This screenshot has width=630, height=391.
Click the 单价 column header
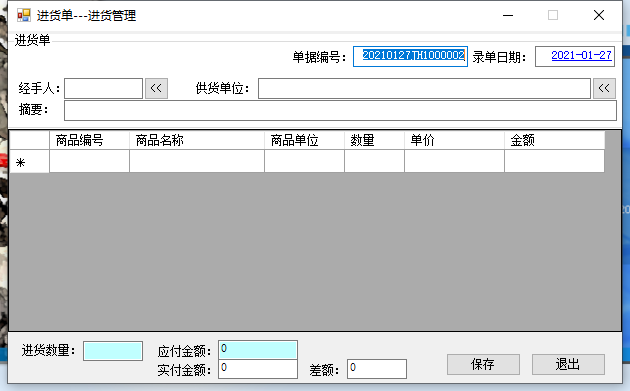pyautogui.click(x=454, y=140)
